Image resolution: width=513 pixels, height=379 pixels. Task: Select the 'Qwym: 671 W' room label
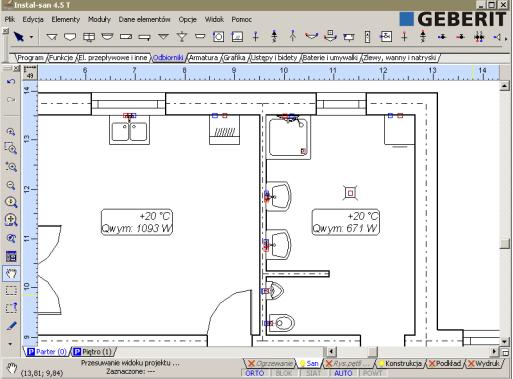346,222
